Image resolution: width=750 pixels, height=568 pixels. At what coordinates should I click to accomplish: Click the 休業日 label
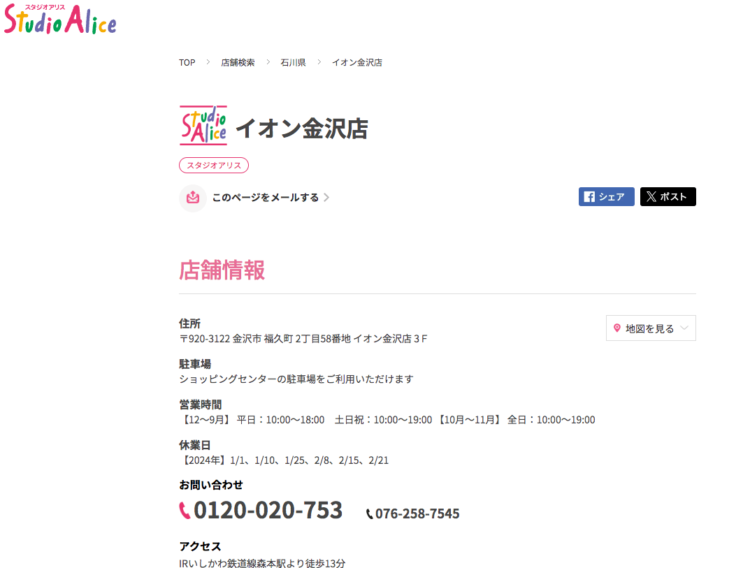point(195,445)
